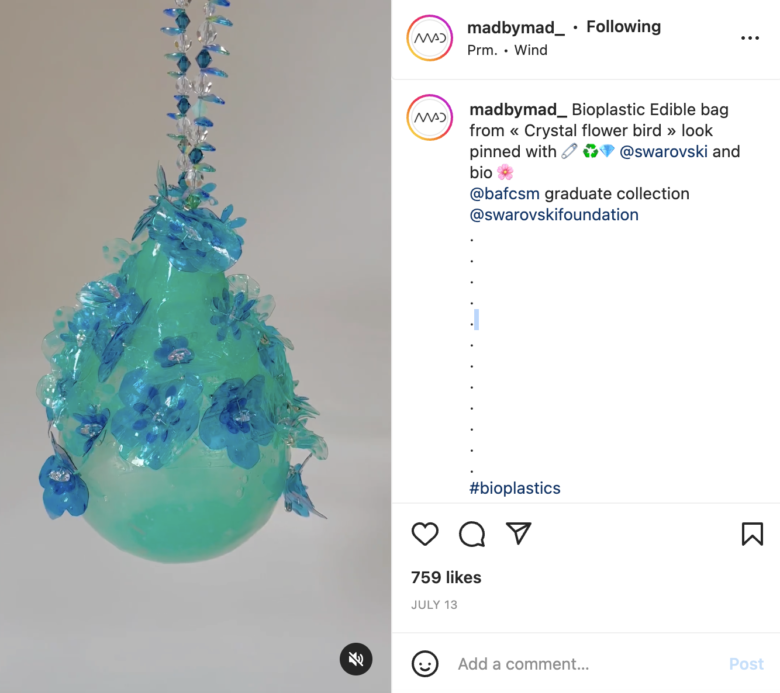This screenshot has width=780, height=693.
Task: Click madbymad_ avatar beside caption
Action: [x=429, y=119]
